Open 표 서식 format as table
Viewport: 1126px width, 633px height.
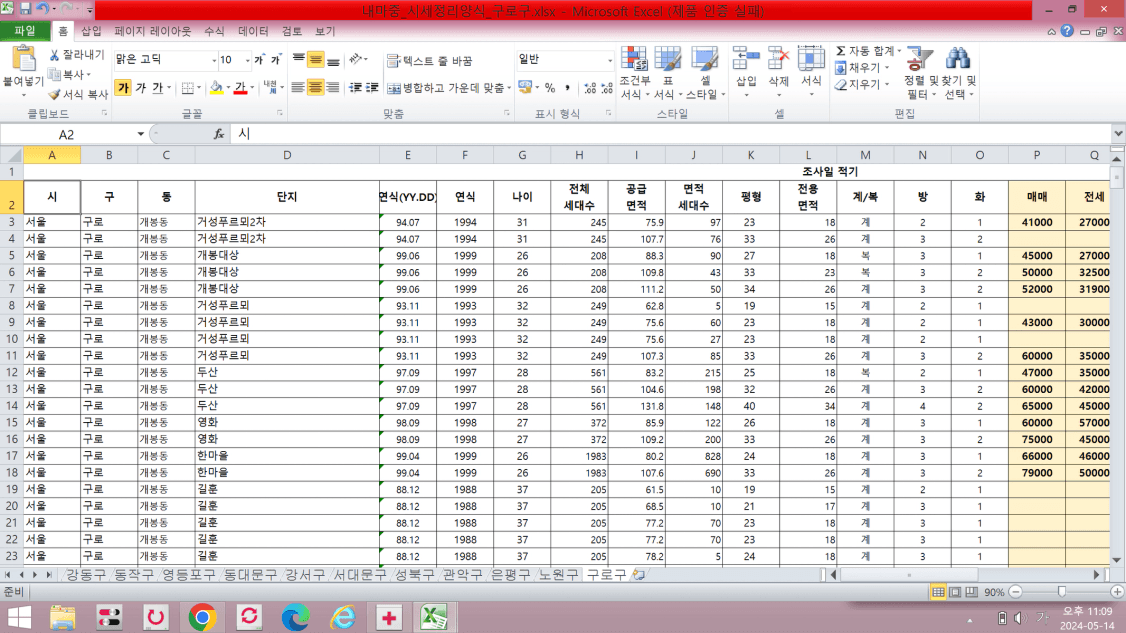668,73
